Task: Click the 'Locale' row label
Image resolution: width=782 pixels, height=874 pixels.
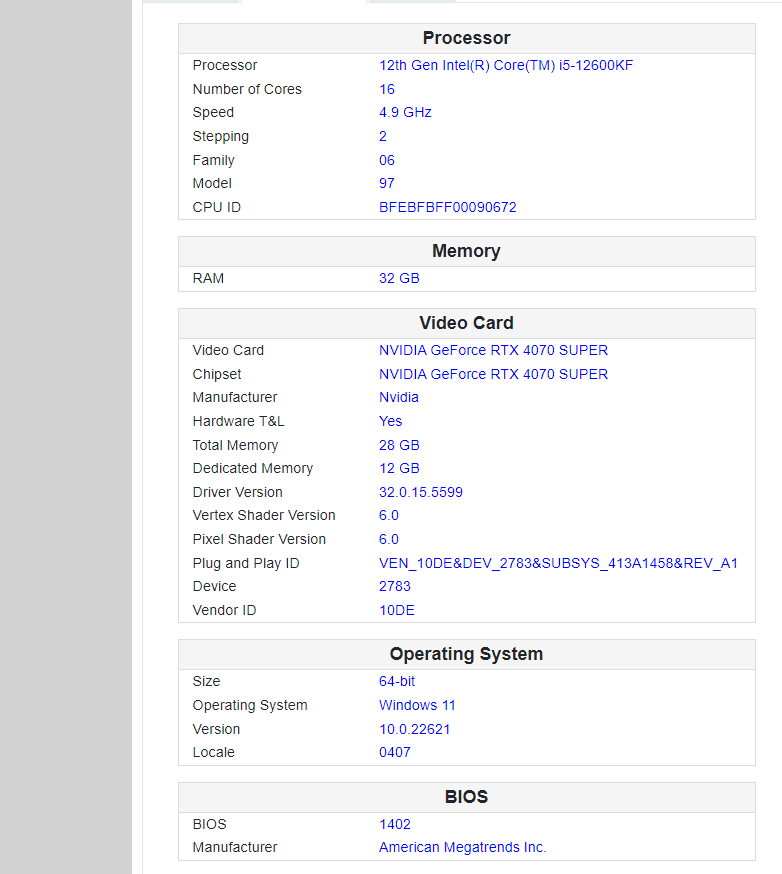Action: tap(213, 752)
